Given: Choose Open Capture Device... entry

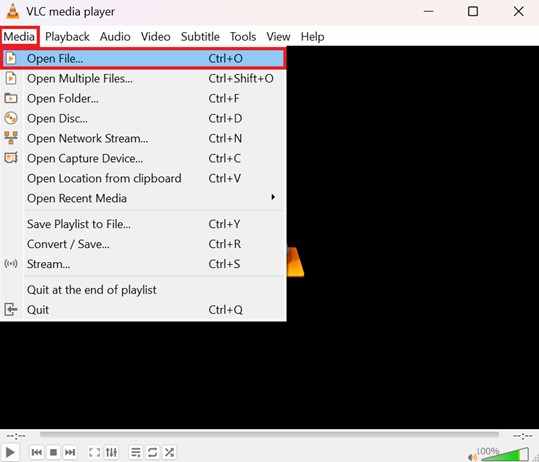Looking at the screenshot, I should (x=143, y=158).
